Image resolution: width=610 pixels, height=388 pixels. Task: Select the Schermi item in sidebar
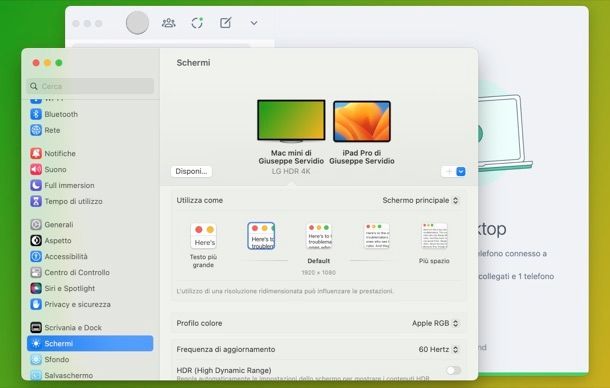coord(90,344)
